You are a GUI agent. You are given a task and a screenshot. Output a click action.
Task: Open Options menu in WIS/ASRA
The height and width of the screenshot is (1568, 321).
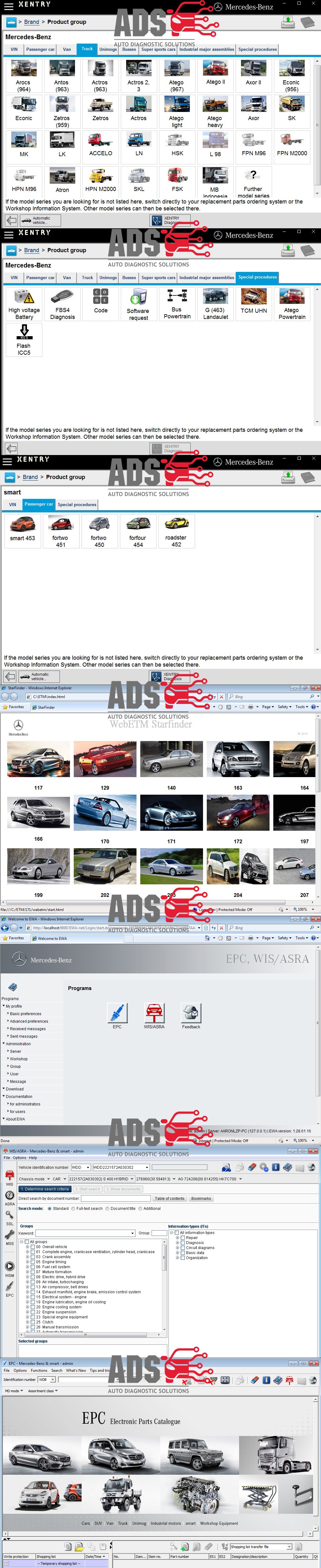19,1158
